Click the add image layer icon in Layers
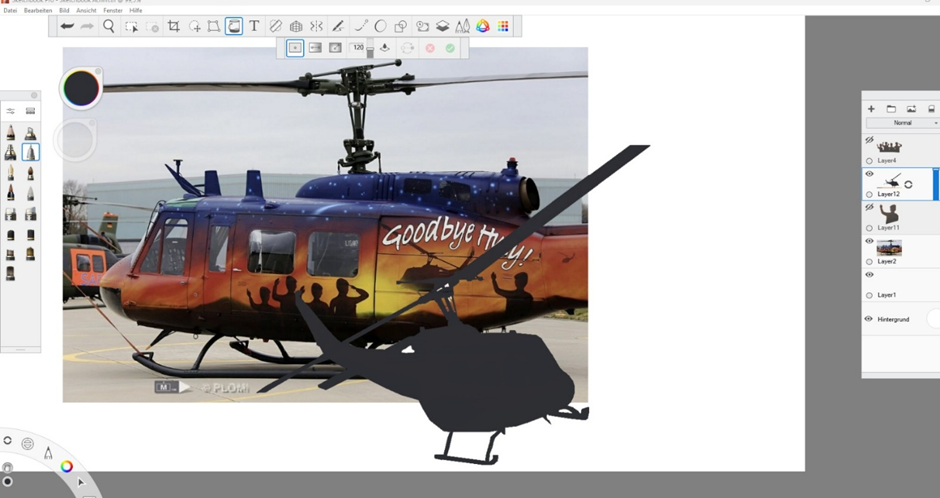The image size is (940, 498). click(x=911, y=108)
